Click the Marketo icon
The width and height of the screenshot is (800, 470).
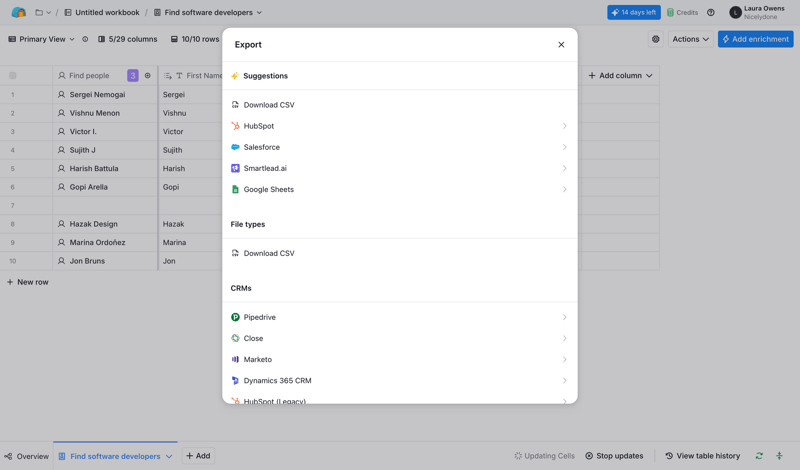click(235, 359)
